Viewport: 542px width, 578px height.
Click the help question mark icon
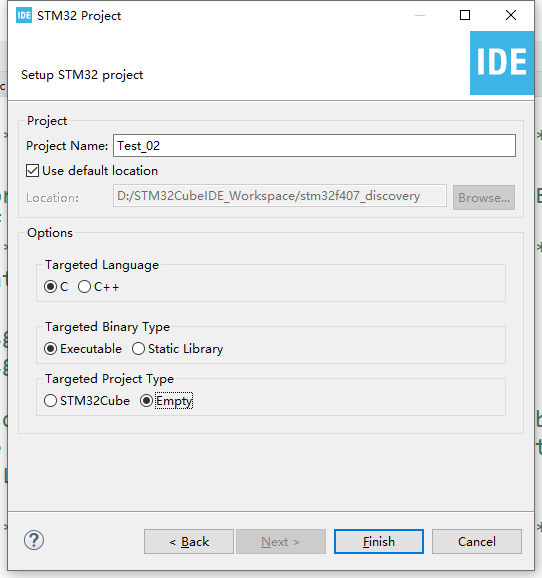click(x=34, y=540)
